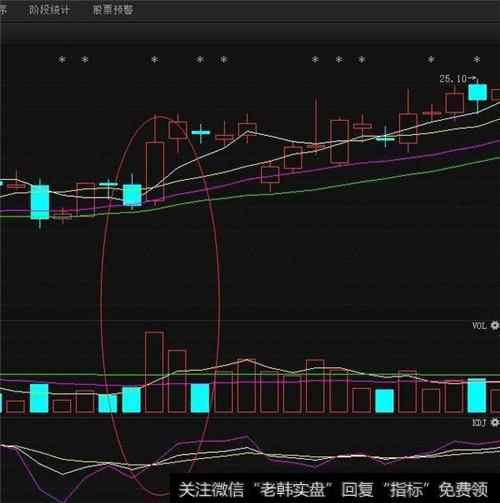500x503 pixels.
Task: Click the 25.10 high price label
Action: tap(453, 79)
